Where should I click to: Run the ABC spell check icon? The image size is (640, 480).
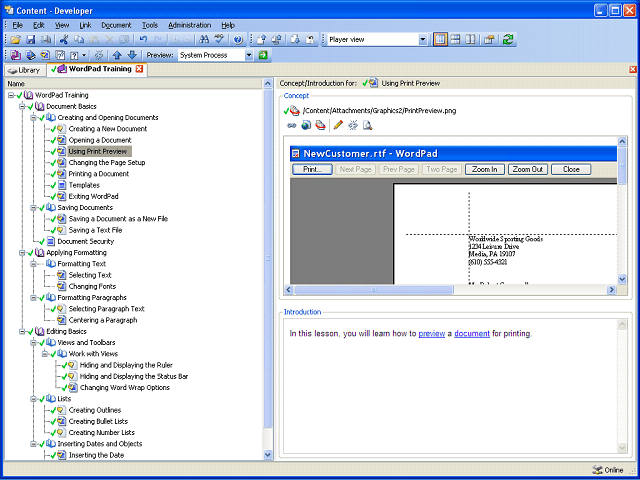coord(220,40)
